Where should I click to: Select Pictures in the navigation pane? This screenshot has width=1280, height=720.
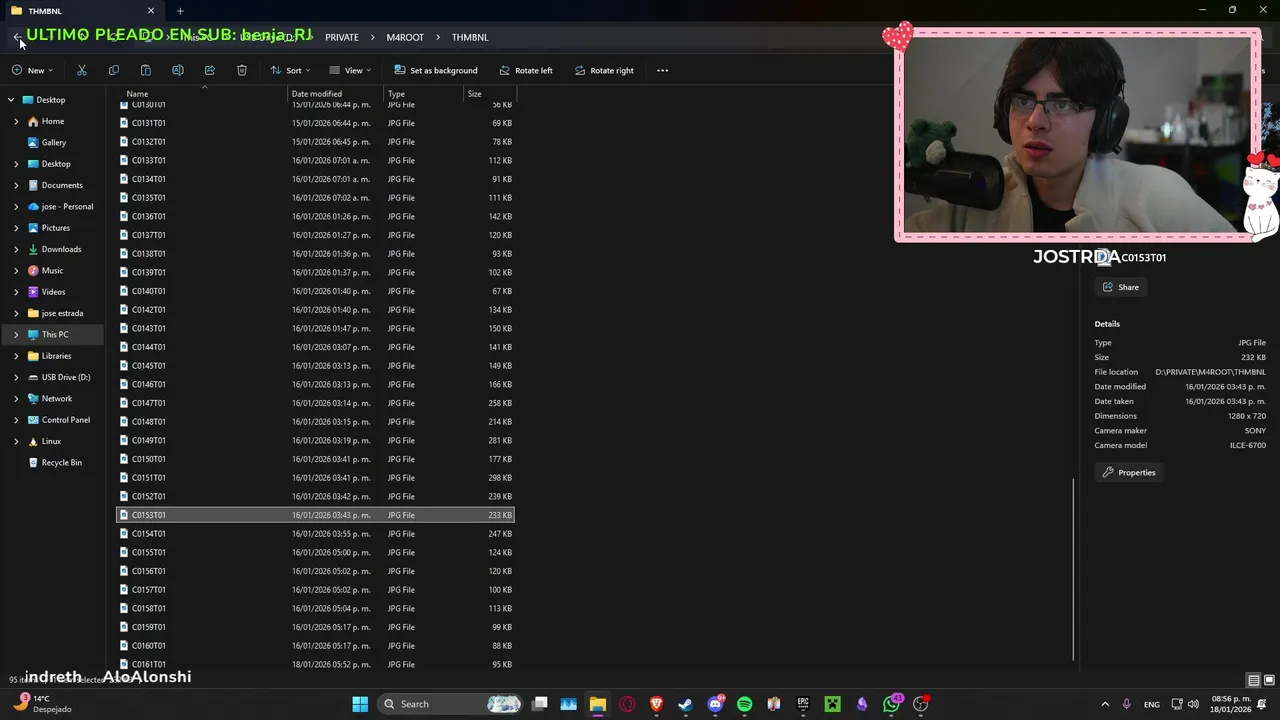click(x=56, y=228)
